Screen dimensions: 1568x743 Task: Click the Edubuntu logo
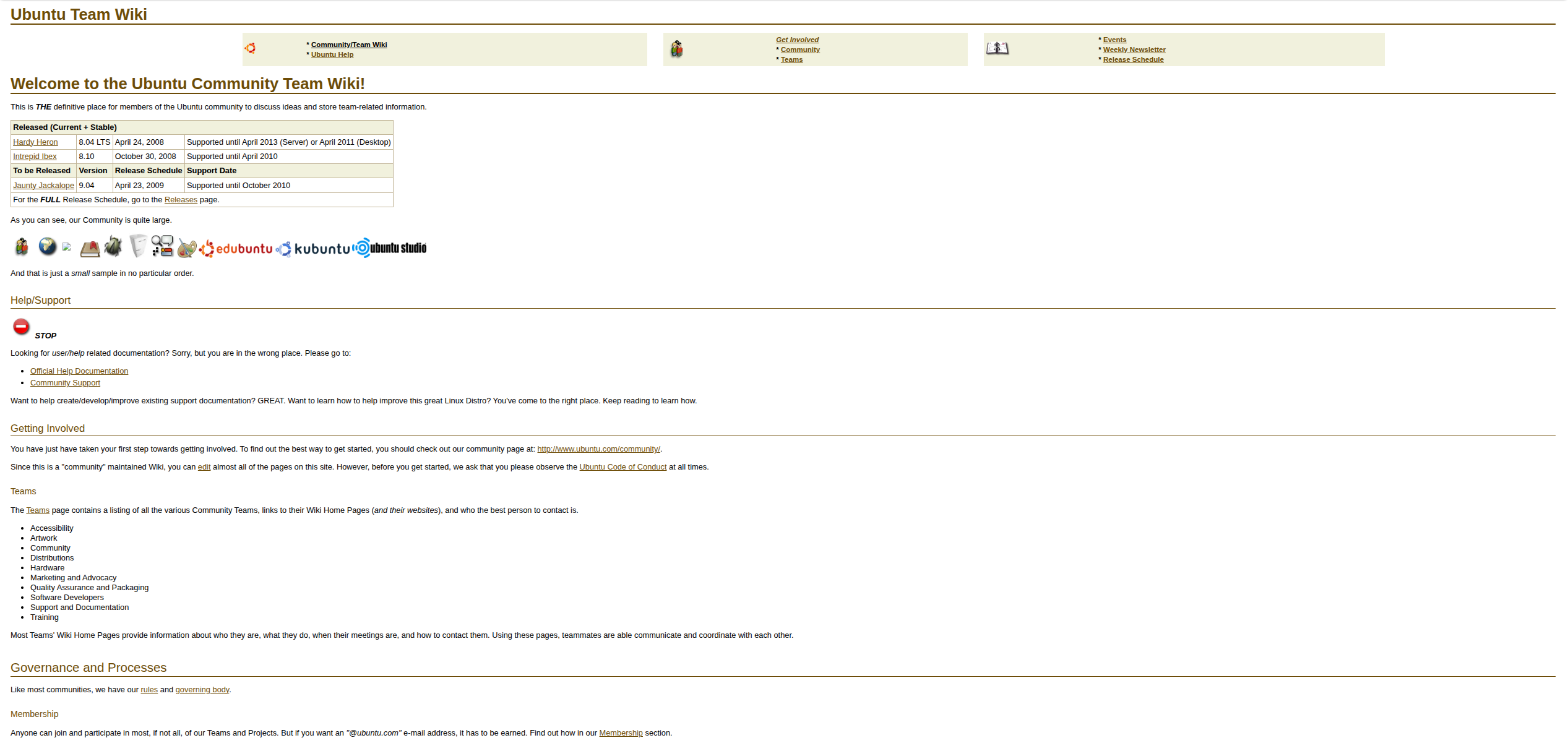point(236,249)
